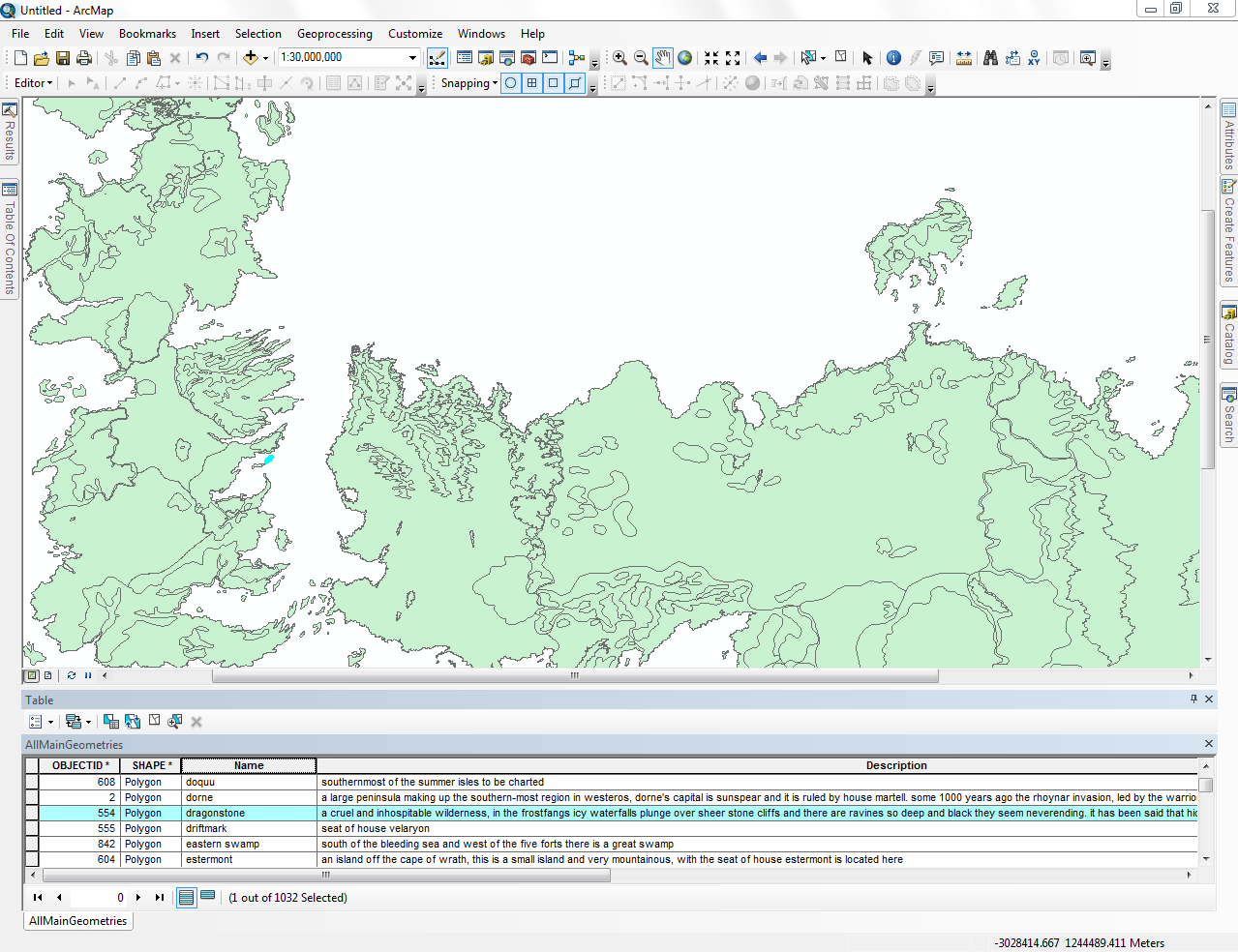1238x952 pixels.
Task: Open the Catalog window toolbar icon
Action: click(x=486, y=58)
